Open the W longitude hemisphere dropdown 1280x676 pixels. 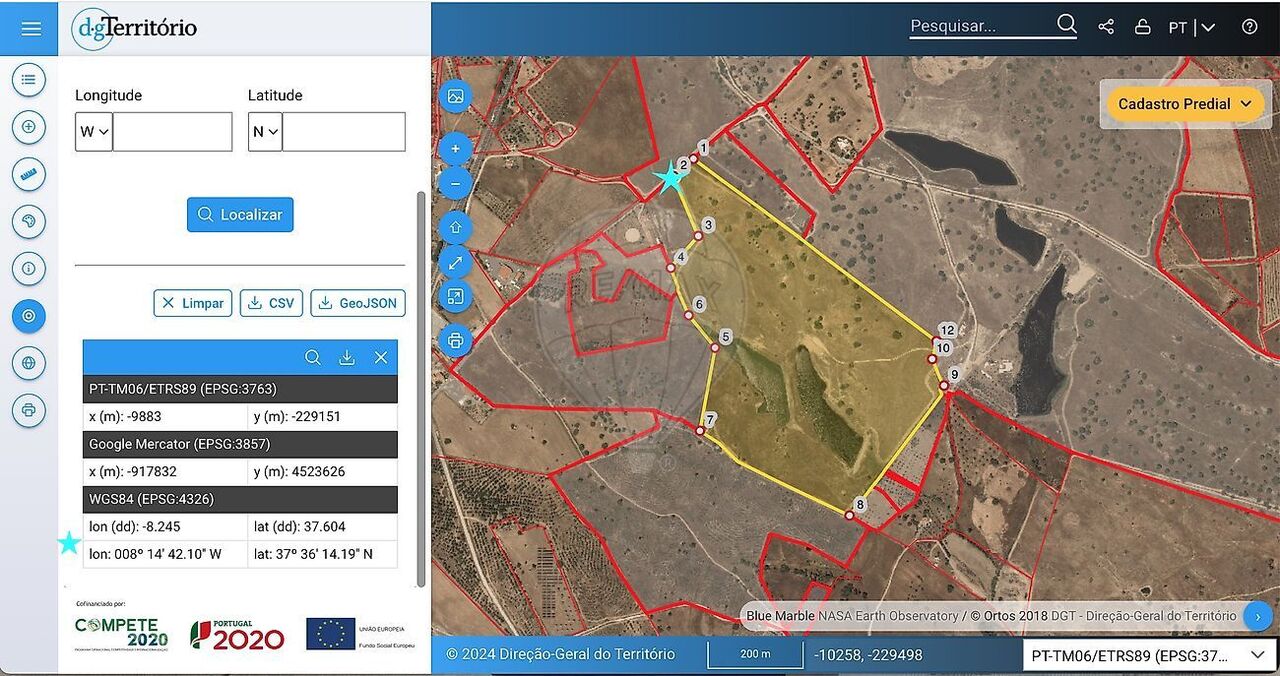click(x=94, y=131)
